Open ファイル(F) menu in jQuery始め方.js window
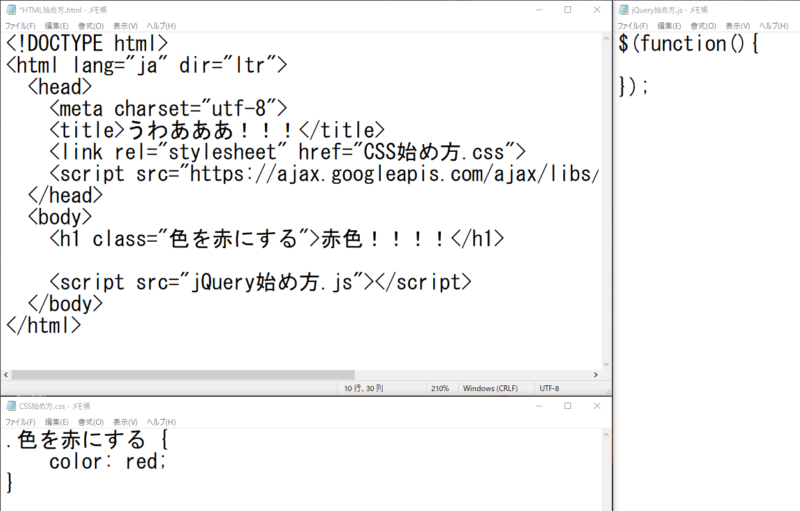The width and height of the screenshot is (800, 511). tap(633, 25)
